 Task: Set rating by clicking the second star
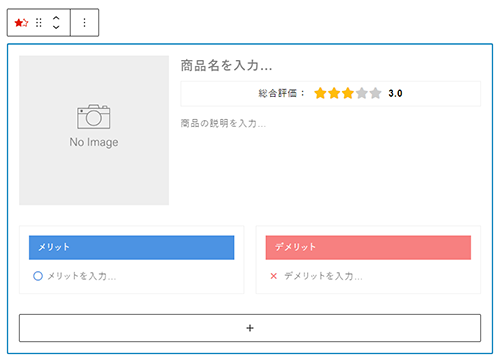click(334, 93)
